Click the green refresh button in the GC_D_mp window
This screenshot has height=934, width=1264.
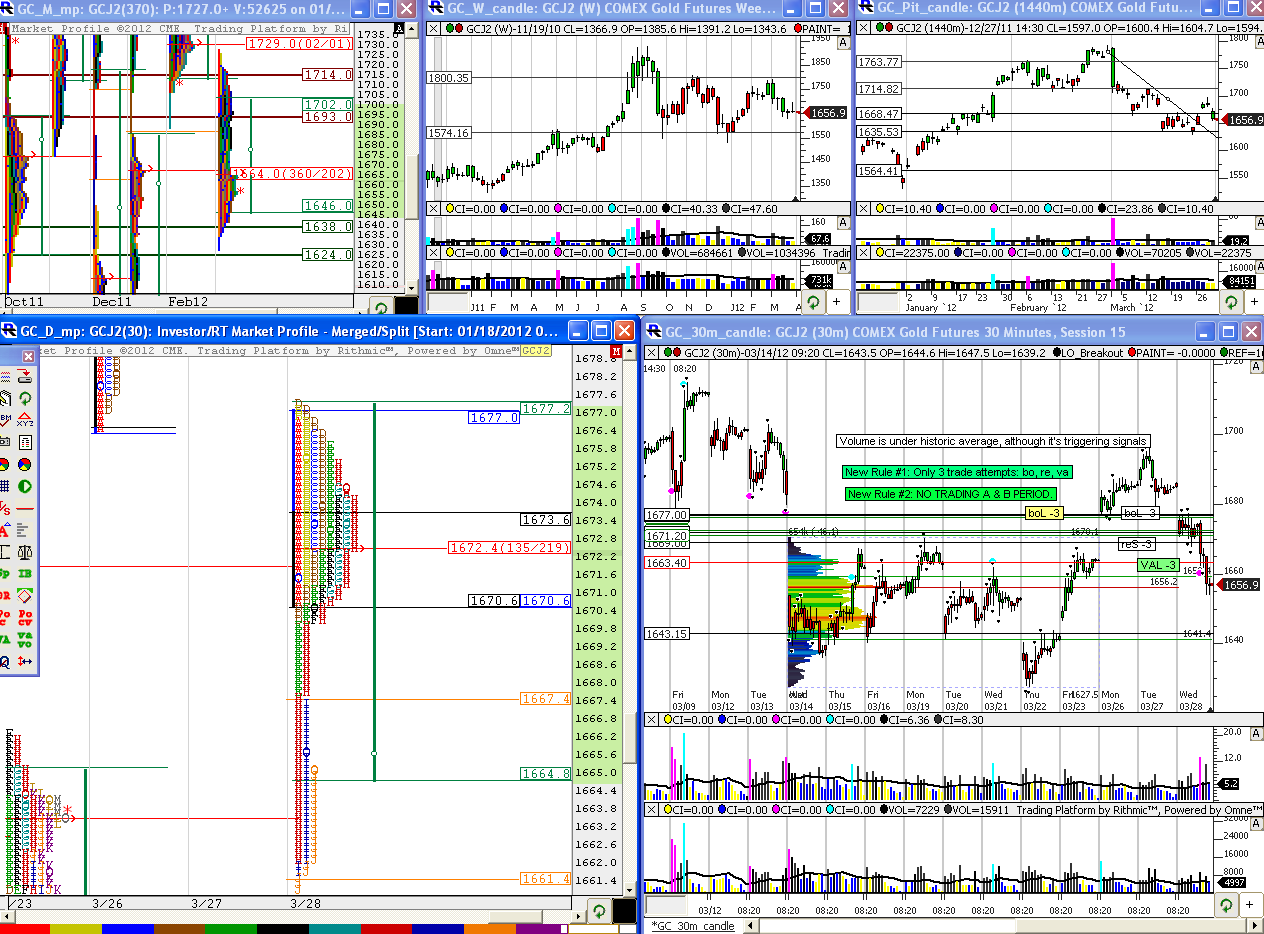tap(598, 911)
